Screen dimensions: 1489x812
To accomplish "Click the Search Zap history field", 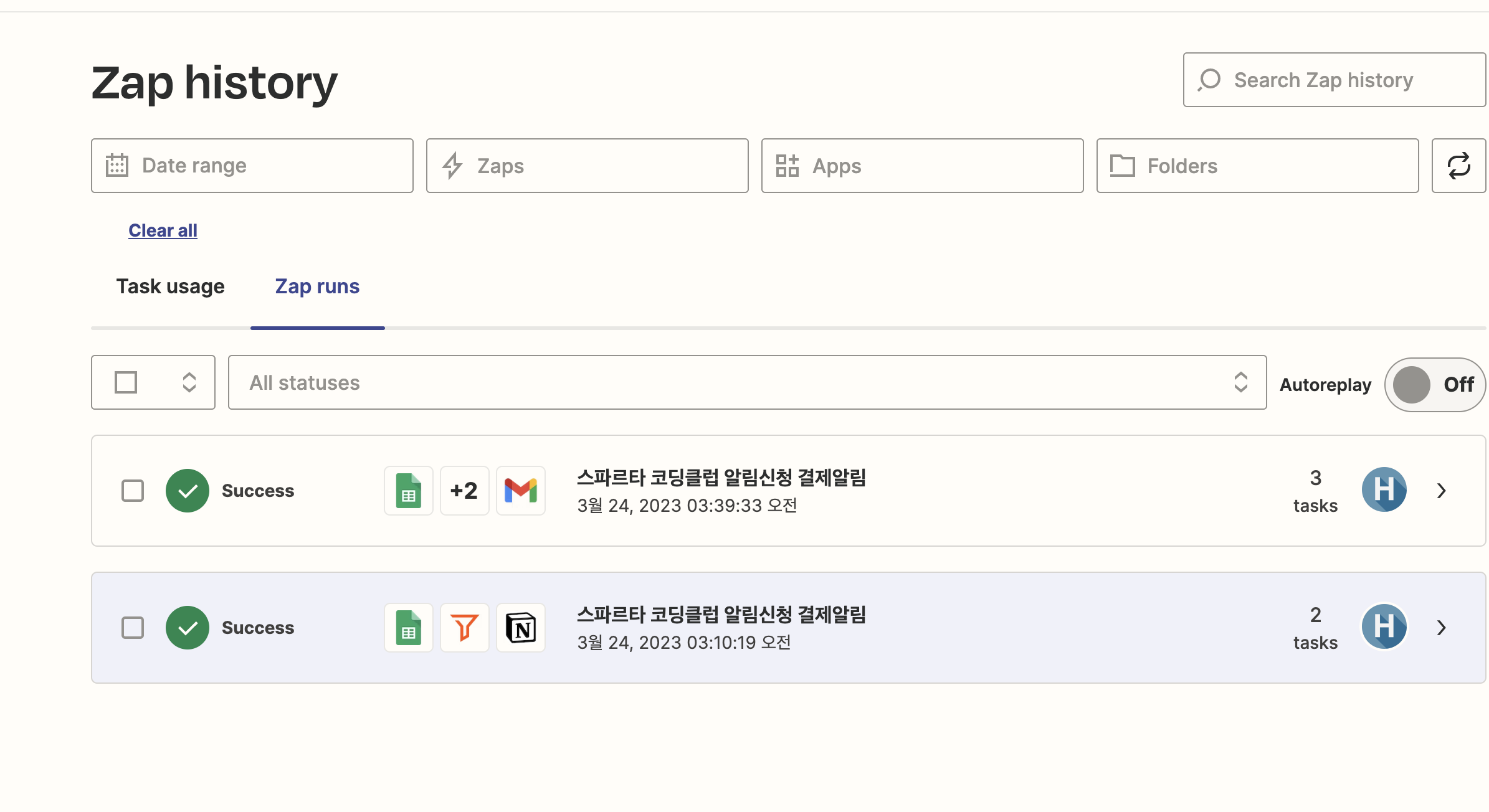I will [1333, 80].
